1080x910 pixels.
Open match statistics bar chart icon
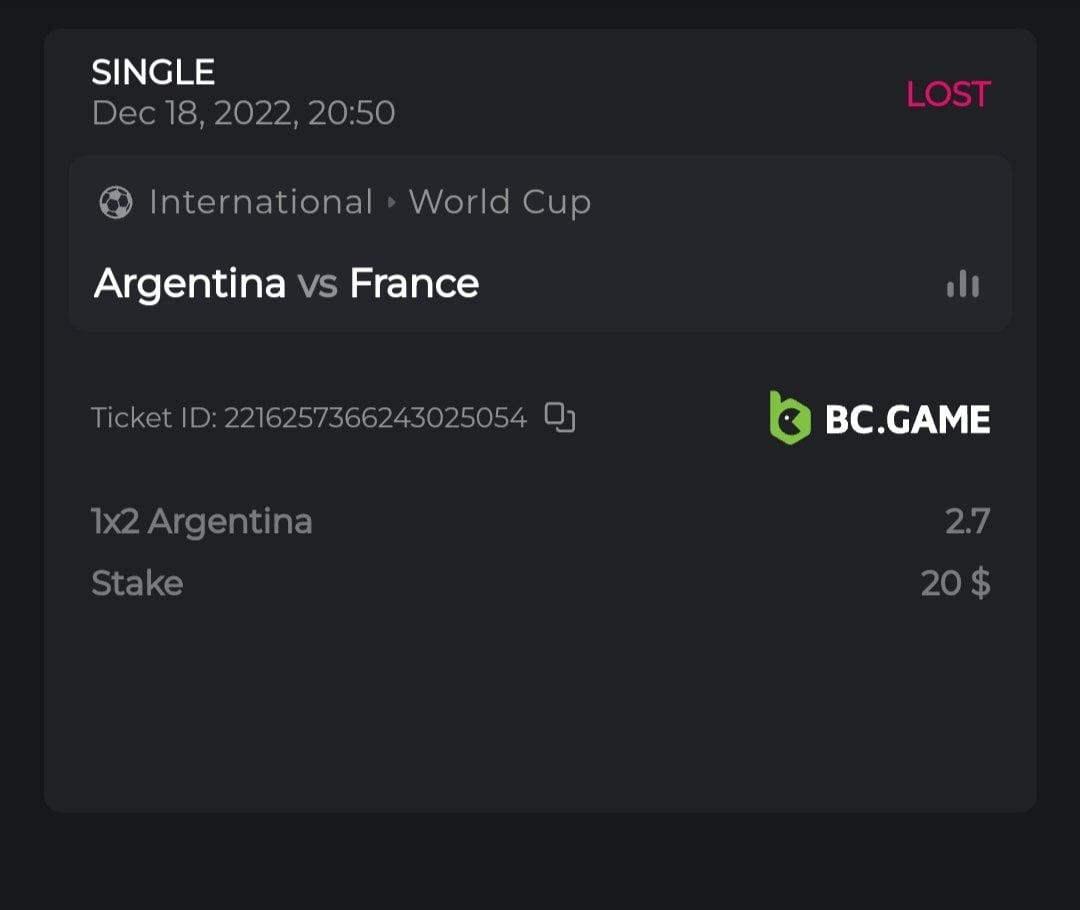(962, 284)
